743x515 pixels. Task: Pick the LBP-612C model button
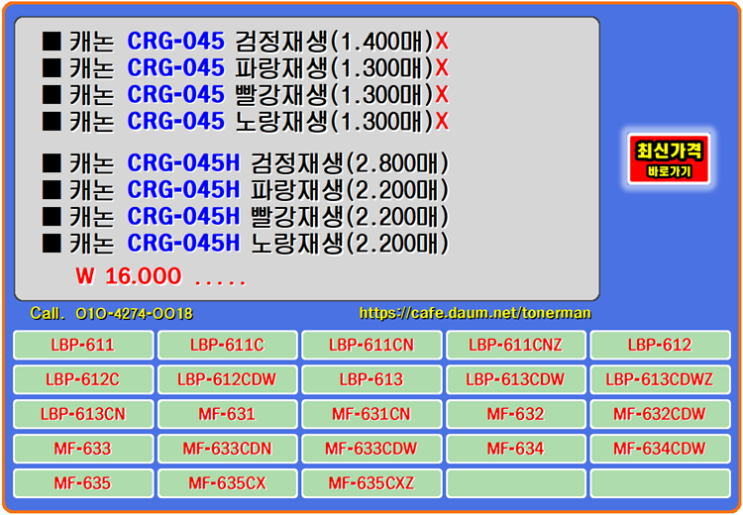[x=83, y=379]
